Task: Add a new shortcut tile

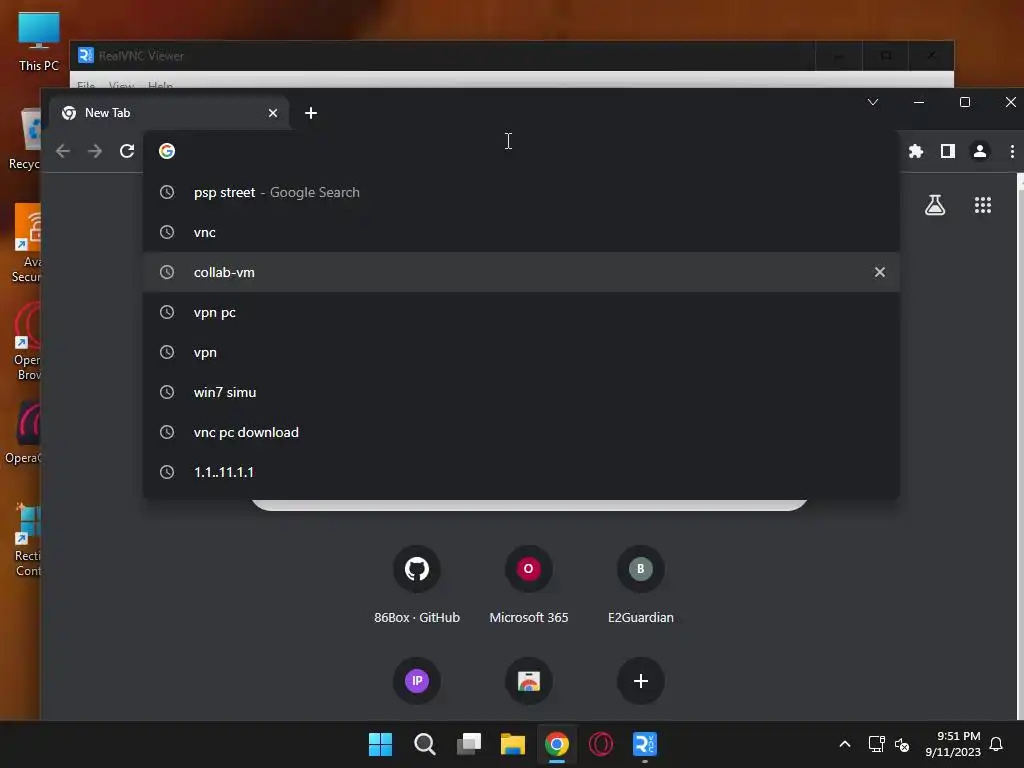Action: [x=641, y=681]
